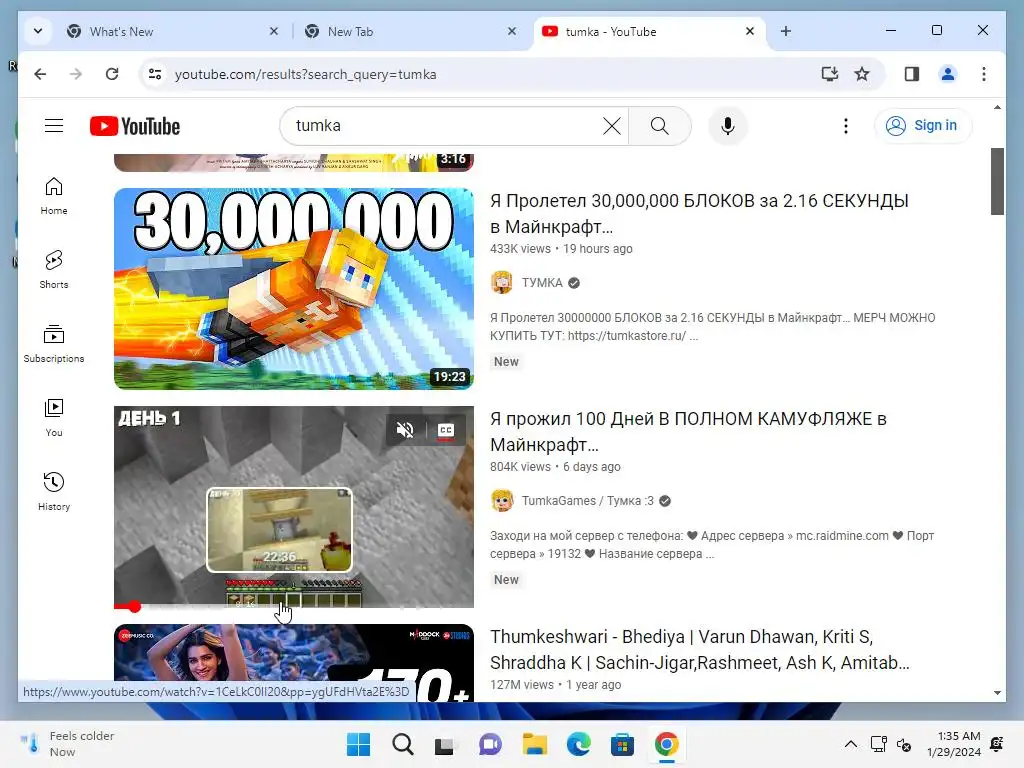Go forward in browser history
1024x768 pixels.
tap(76, 74)
